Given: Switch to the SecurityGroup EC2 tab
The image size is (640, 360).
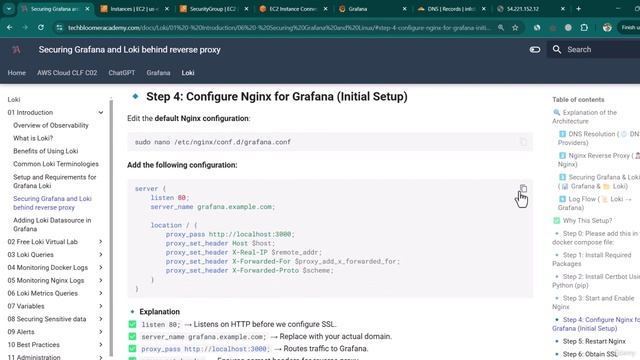Looking at the screenshot, I should click(213, 9).
